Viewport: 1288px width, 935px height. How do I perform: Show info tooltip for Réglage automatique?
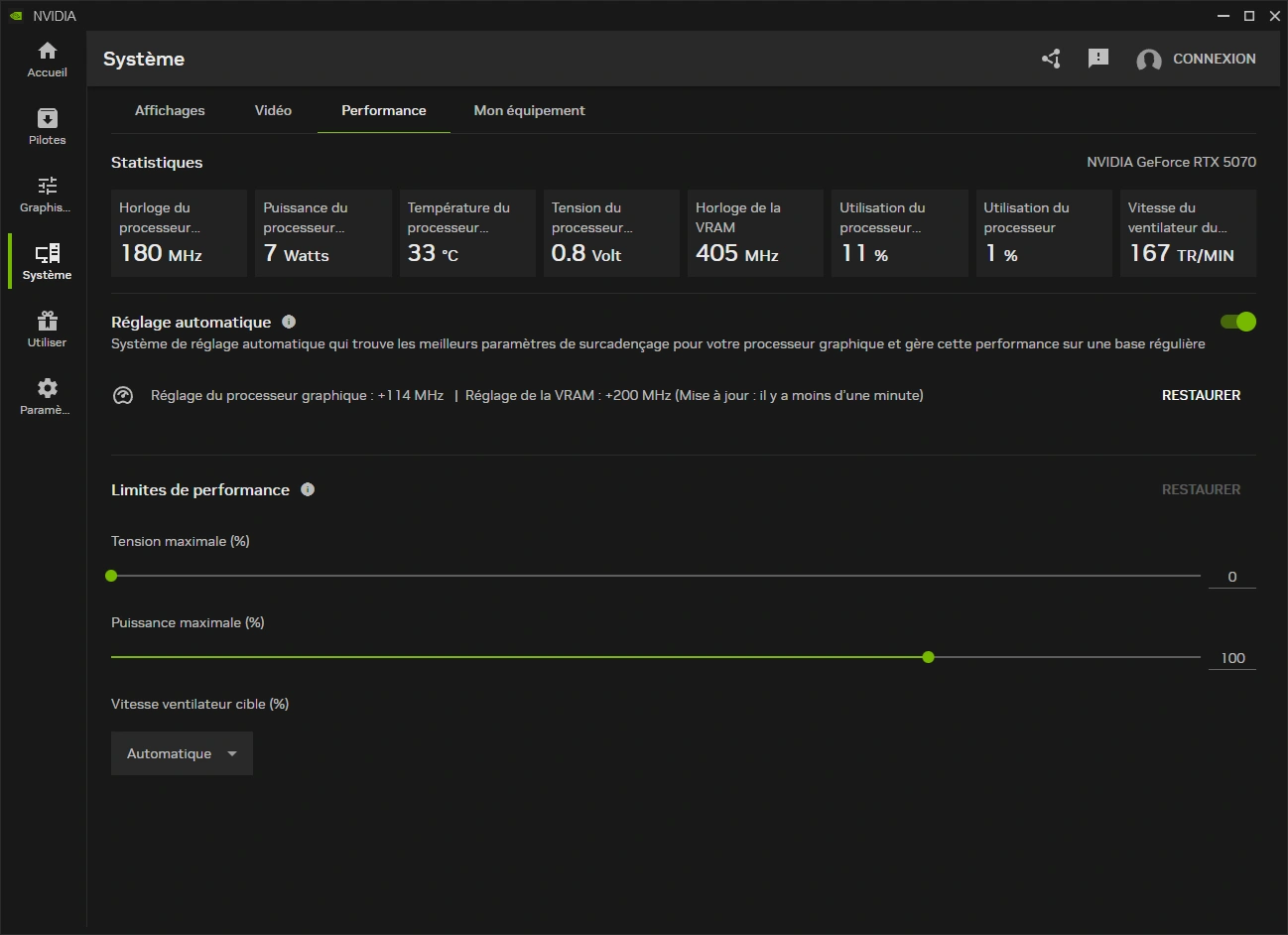pos(289,322)
